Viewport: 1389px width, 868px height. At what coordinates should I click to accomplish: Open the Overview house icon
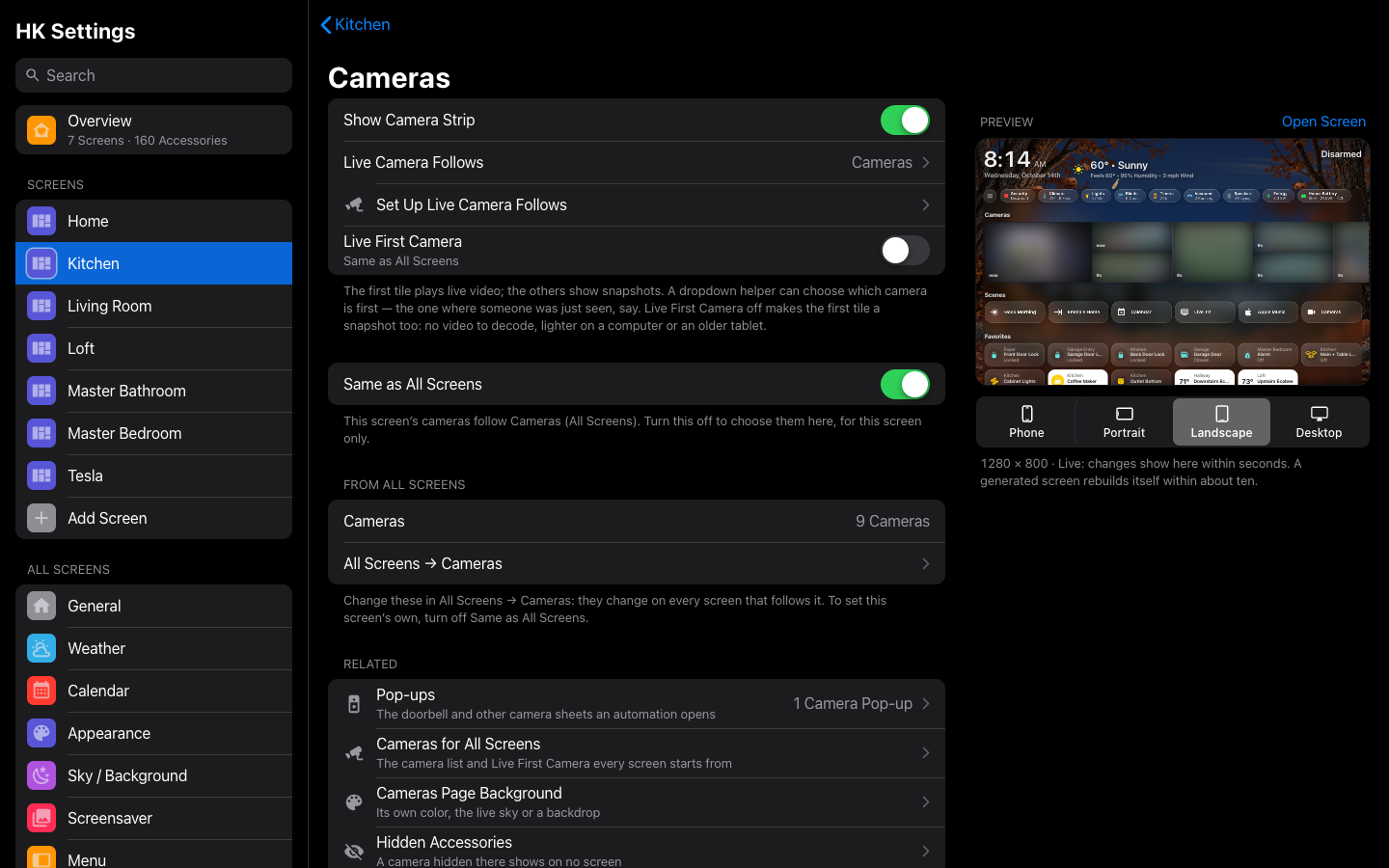(41, 130)
